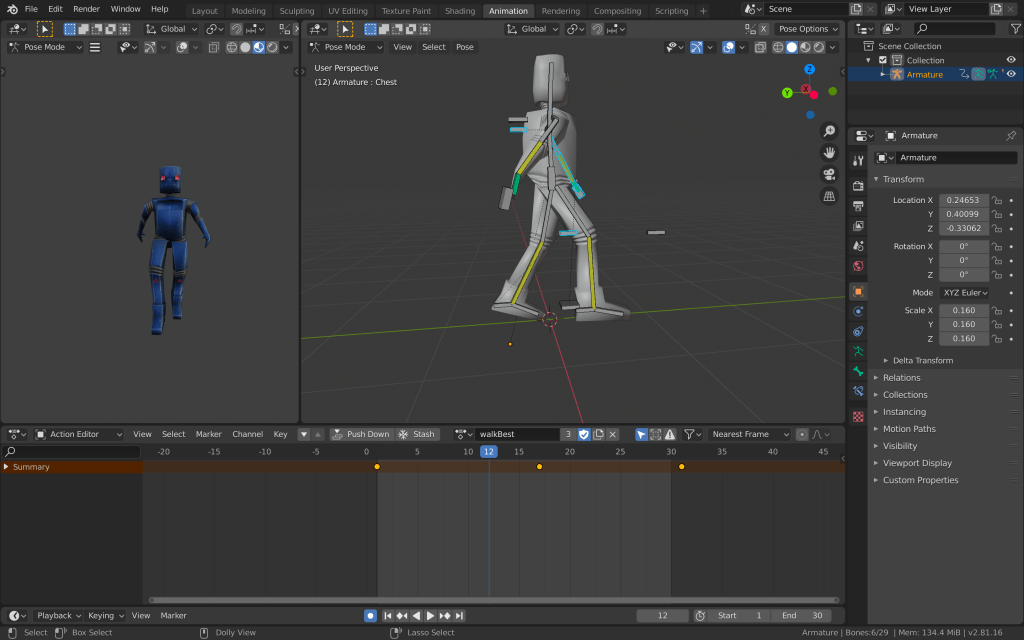Toggle the lock on Location X
The image size is (1024, 640).
click(x=997, y=200)
